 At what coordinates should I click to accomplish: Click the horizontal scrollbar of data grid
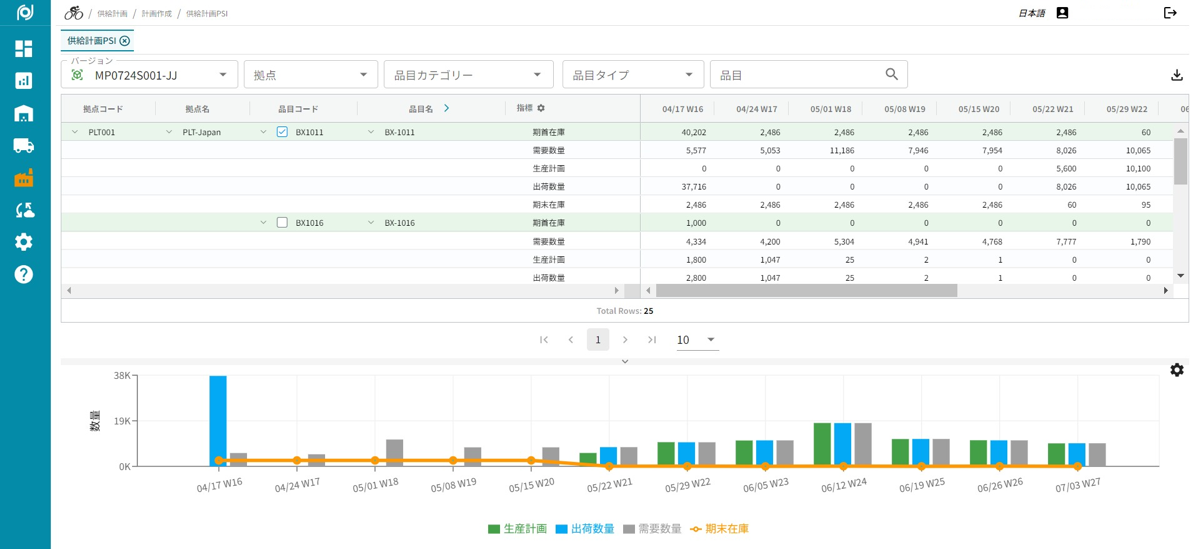tap(806, 291)
